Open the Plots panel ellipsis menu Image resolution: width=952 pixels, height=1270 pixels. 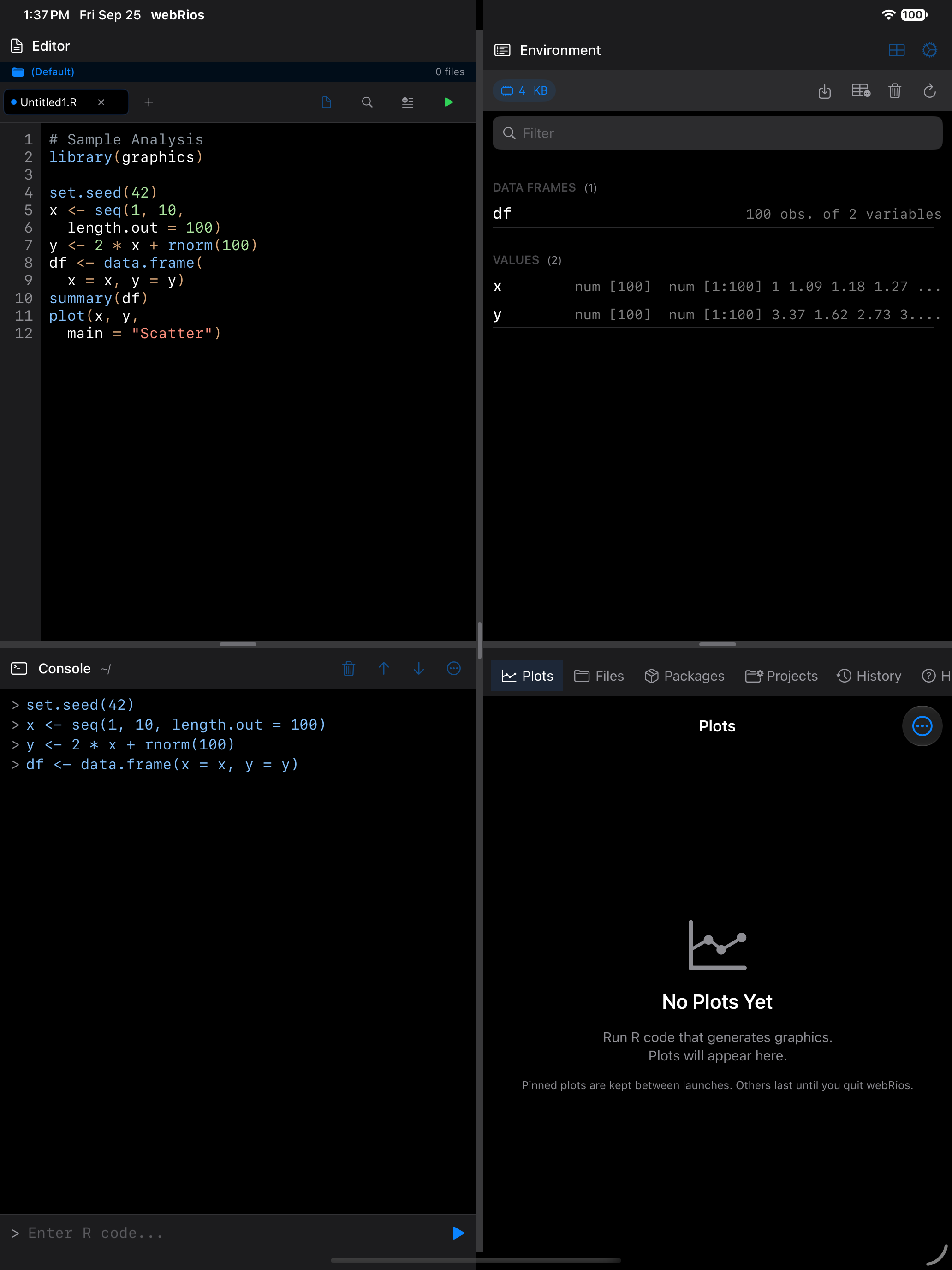click(922, 726)
